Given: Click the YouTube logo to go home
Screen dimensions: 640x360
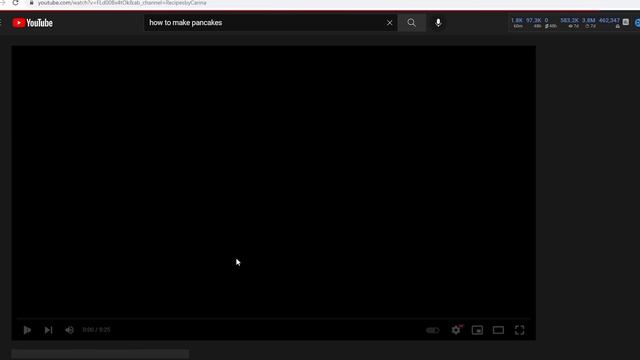Looking at the screenshot, I should point(32,23).
